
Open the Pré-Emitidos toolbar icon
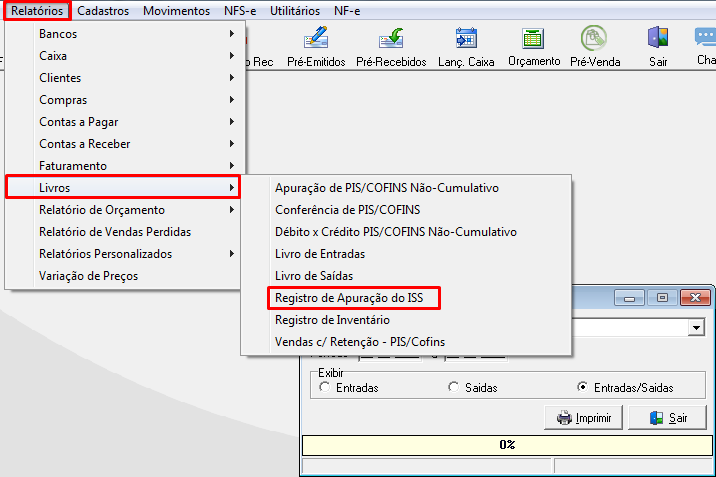pos(316,38)
